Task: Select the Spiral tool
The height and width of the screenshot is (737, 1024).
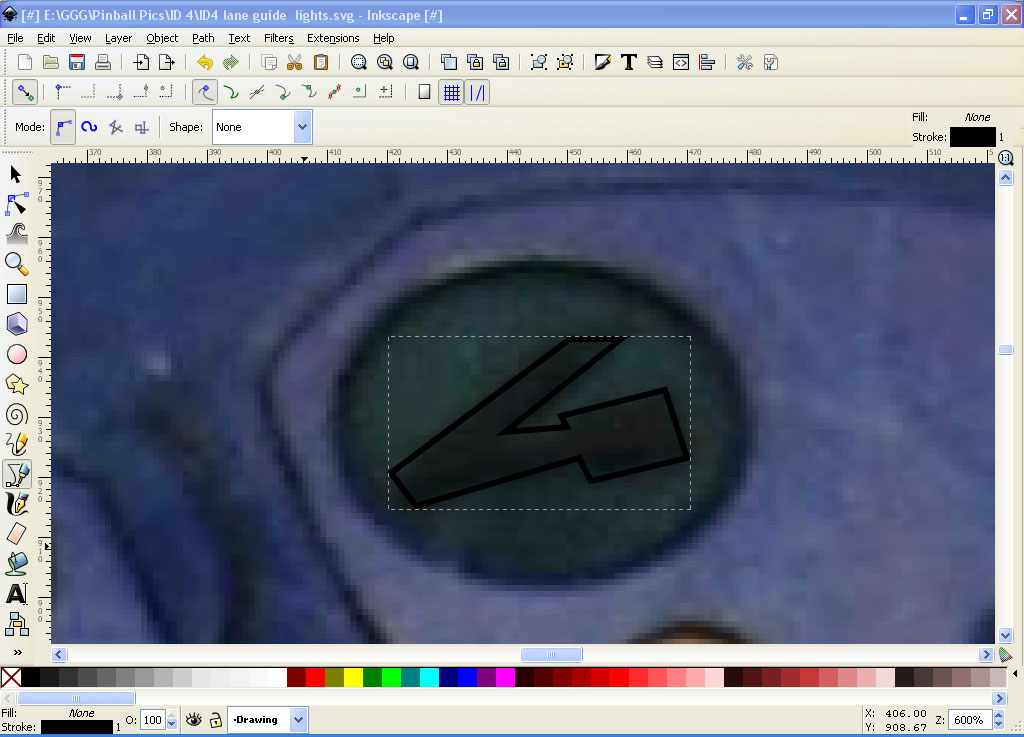Action: tap(17, 414)
